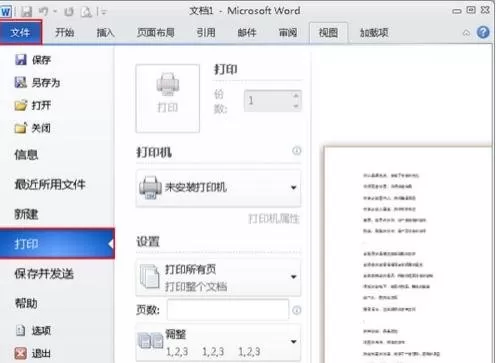Click the floppy disk icon next to 保存
Image resolution: width=496 pixels, height=363 pixels.
(x=21, y=60)
